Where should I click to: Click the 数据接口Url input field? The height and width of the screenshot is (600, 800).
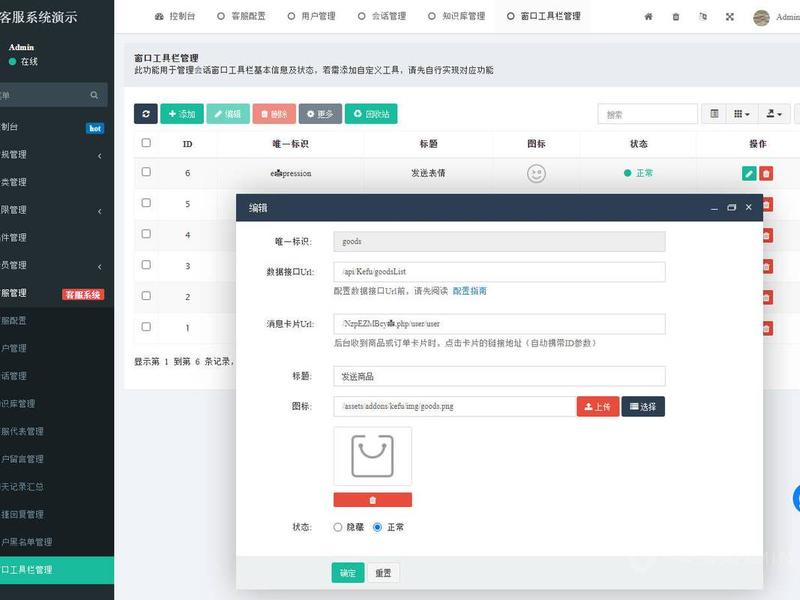point(499,271)
